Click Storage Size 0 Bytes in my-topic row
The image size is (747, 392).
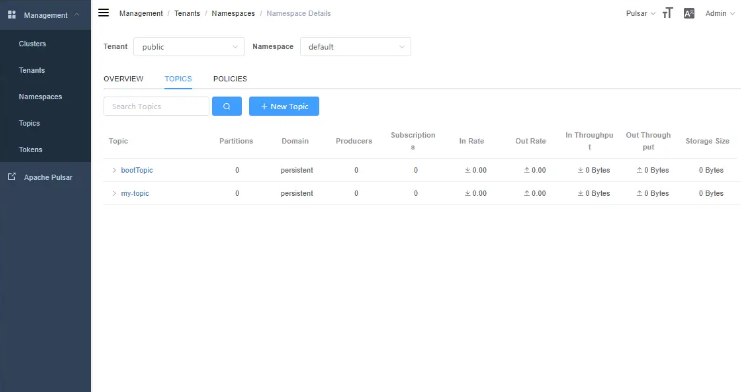[711, 193]
